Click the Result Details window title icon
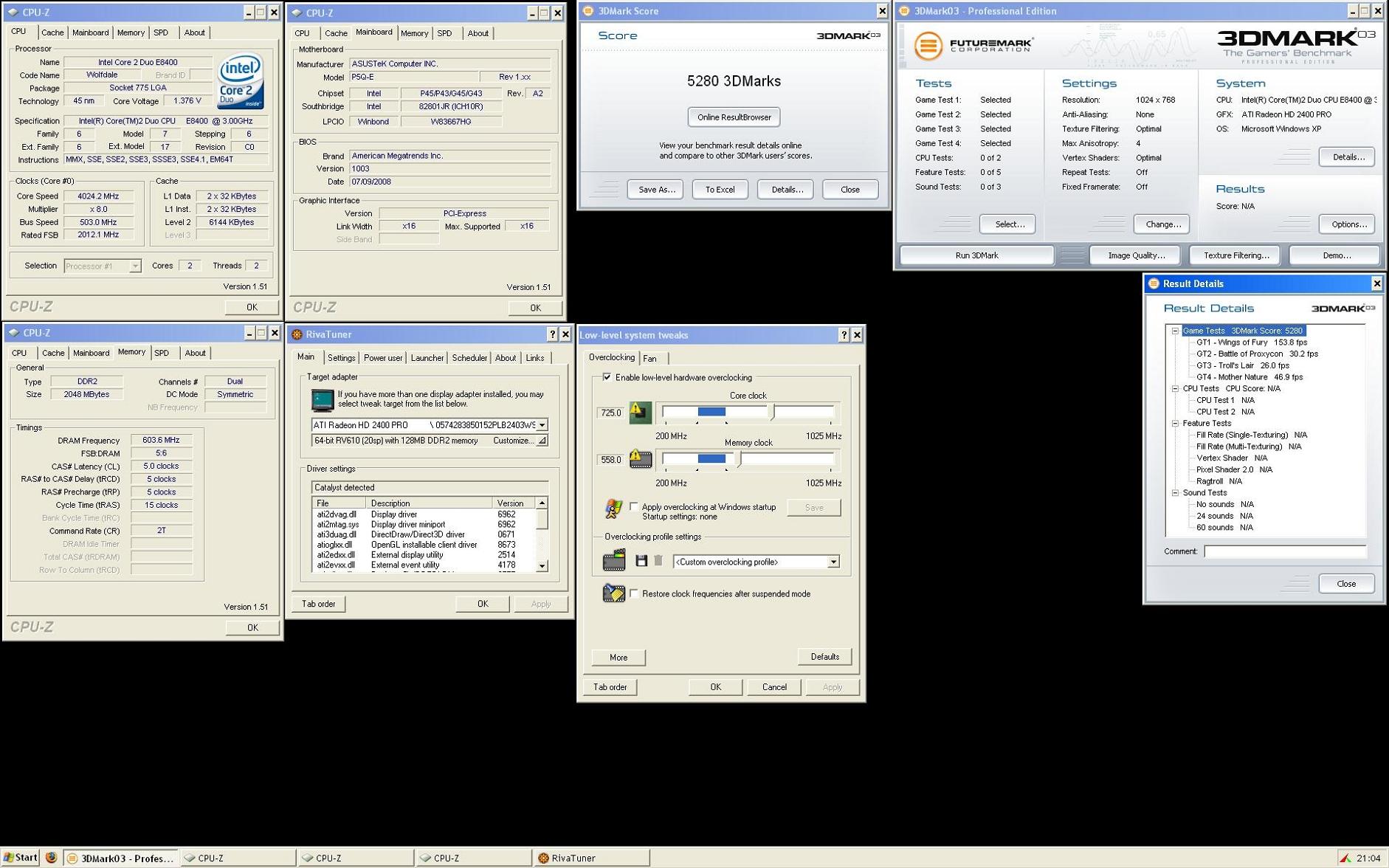 pos(1154,283)
